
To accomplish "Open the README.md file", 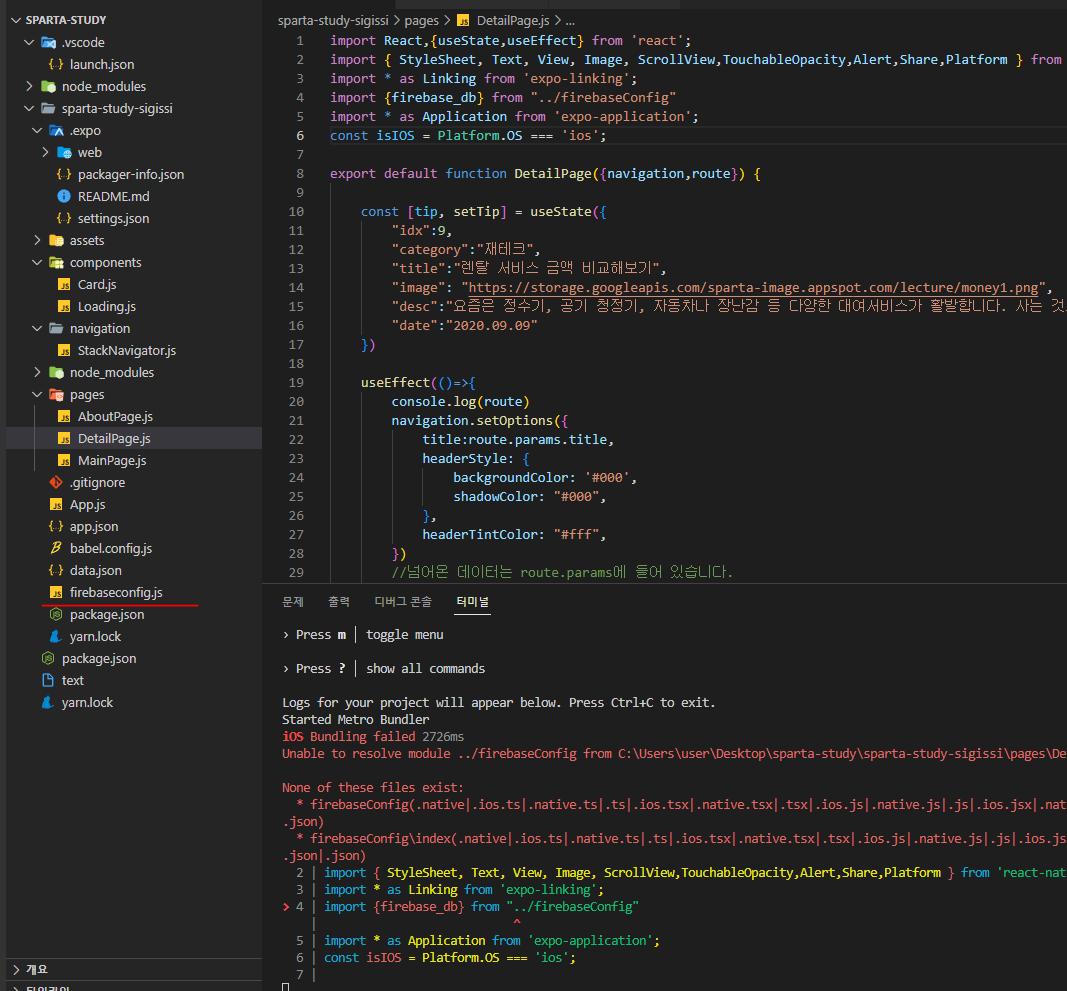I will pyautogui.click(x=113, y=197).
